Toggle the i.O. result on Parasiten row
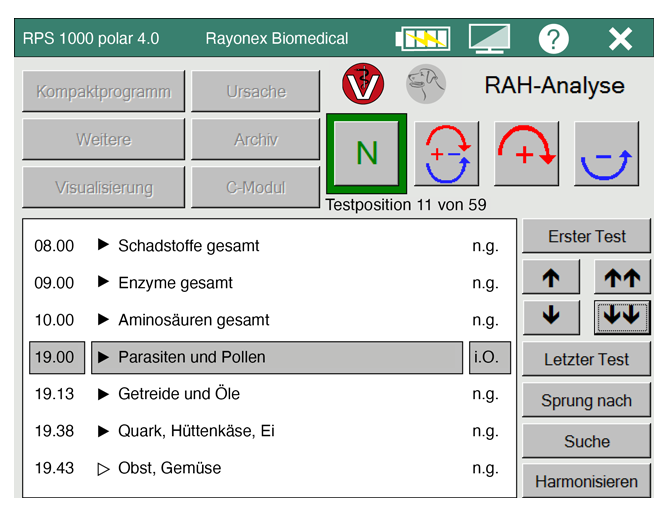The width and height of the screenshot is (666, 511). [x=489, y=357]
